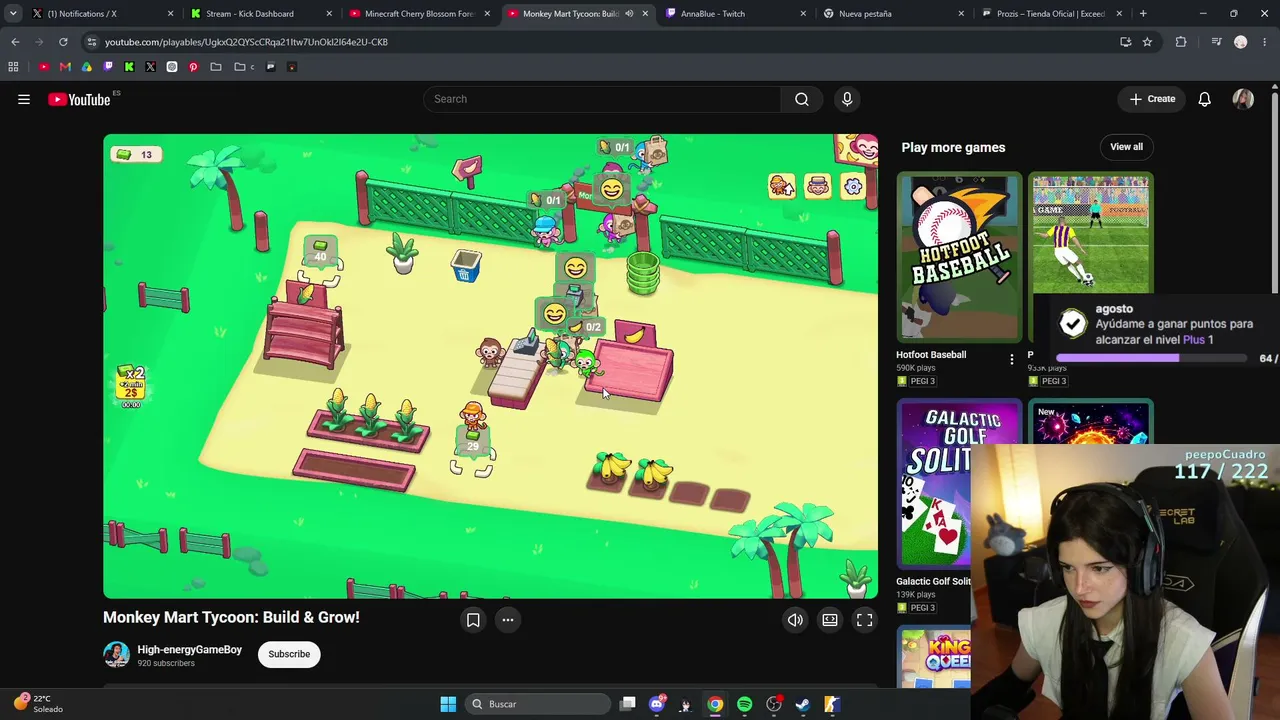Switch to Nueva pestaña tab
1280x720 pixels.
(893, 14)
